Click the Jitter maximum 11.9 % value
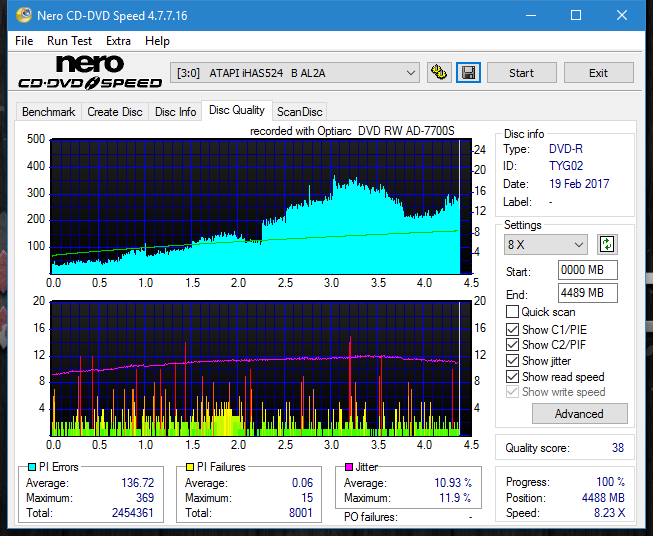The height and width of the screenshot is (536, 653). point(455,498)
